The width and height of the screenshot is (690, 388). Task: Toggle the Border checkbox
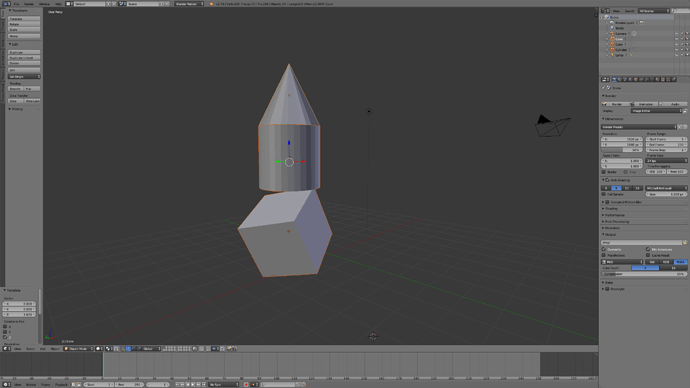(x=604, y=172)
